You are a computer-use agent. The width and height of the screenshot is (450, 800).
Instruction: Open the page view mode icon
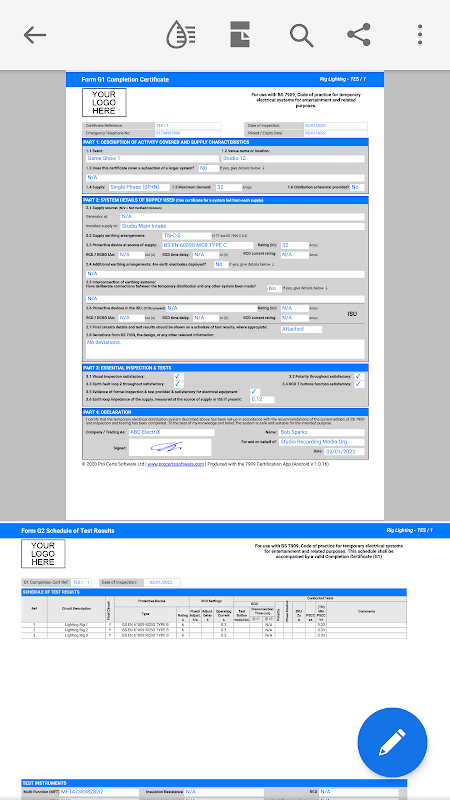click(x=240, y=35)
